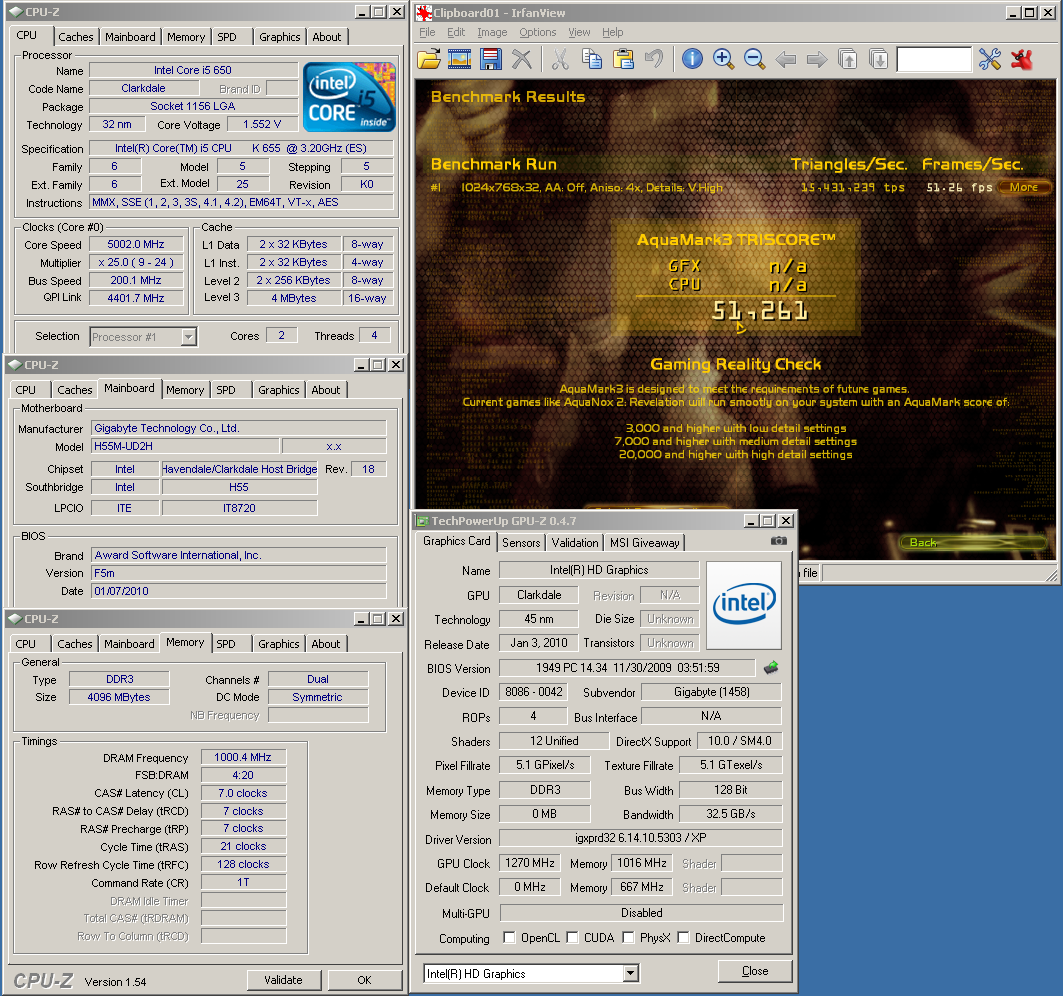
Task: Click the GPU Clock 1270 MHz field
Action: pos(530,863)
